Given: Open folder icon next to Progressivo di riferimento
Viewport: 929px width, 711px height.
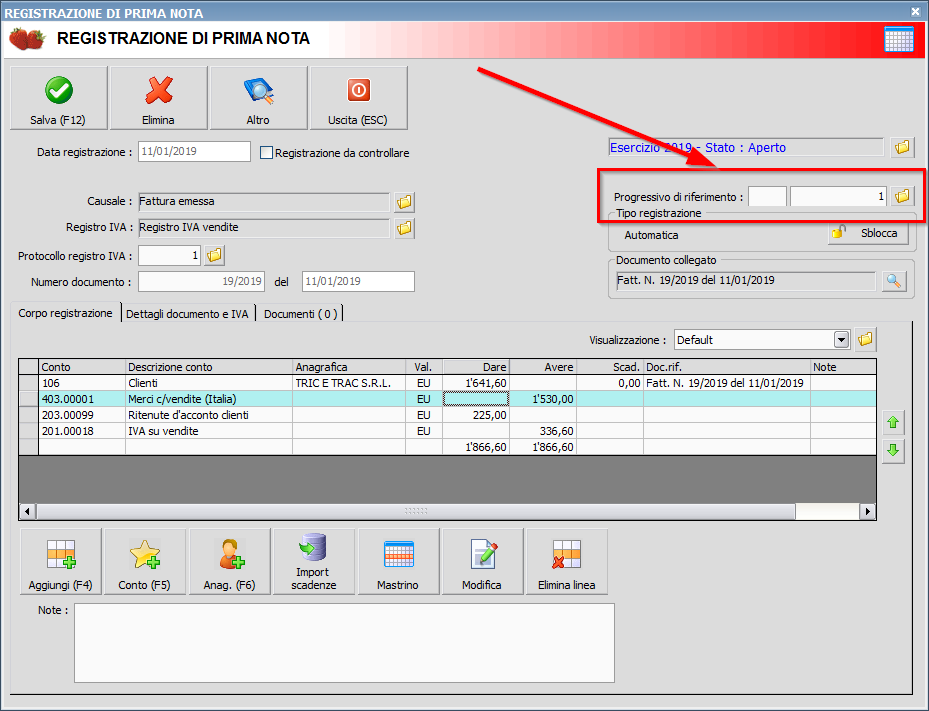Looking at the screenshot, I should pyautogui.click(x=902, y=196).
